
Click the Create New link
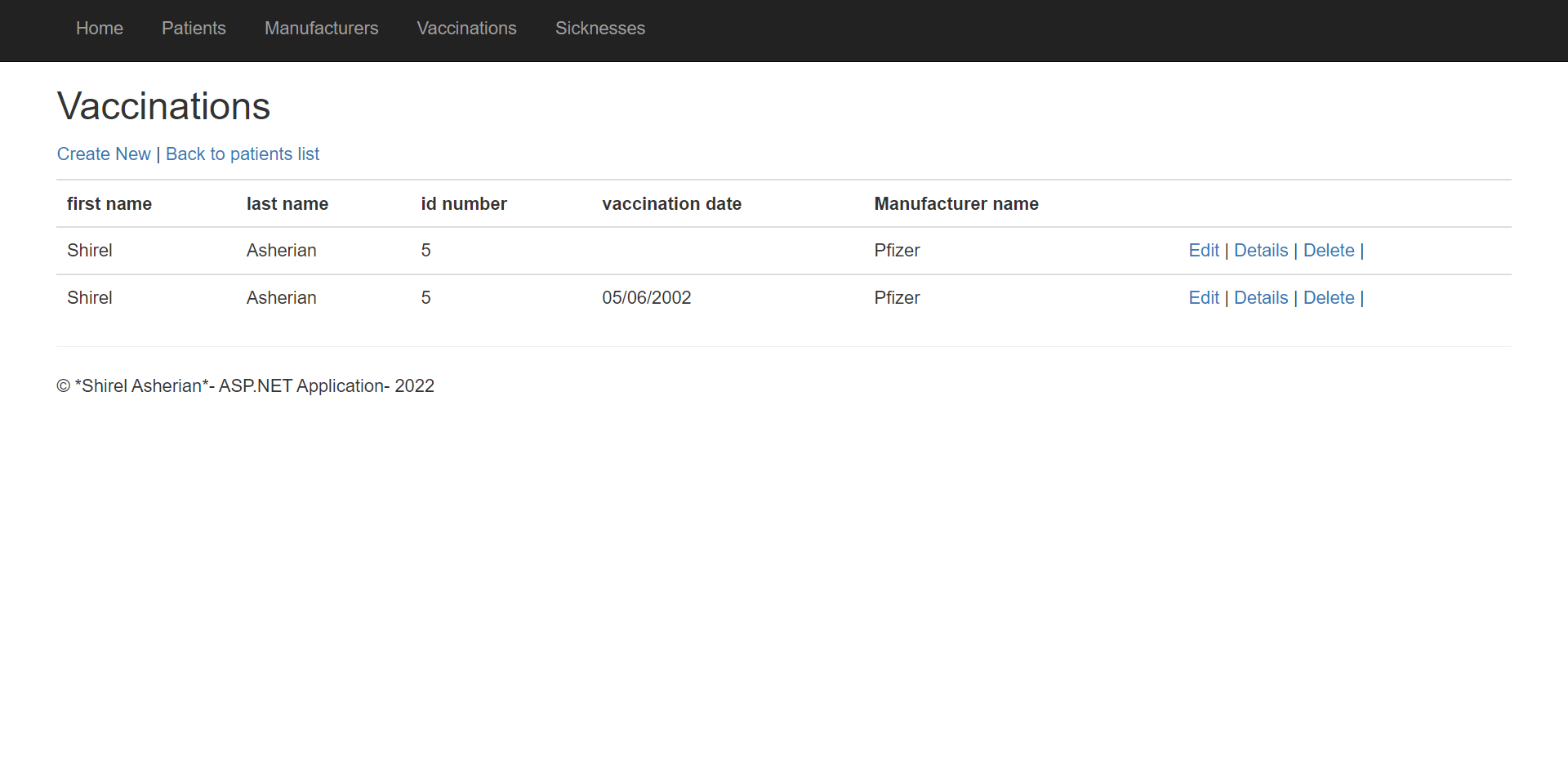pyautogui.click(x=104, y=154)
